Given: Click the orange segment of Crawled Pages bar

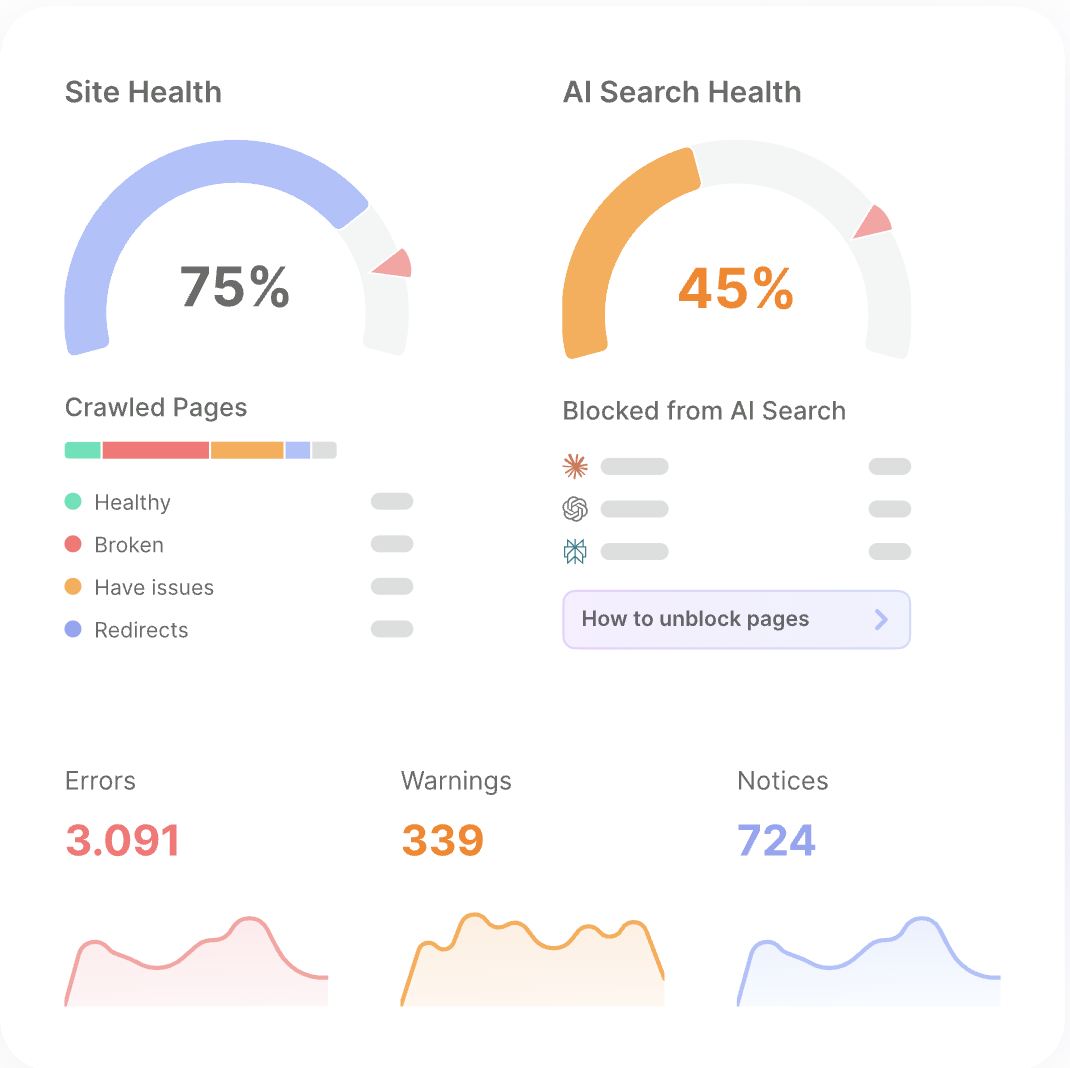Looking at the screenshot, I should (x=247, y=450).
